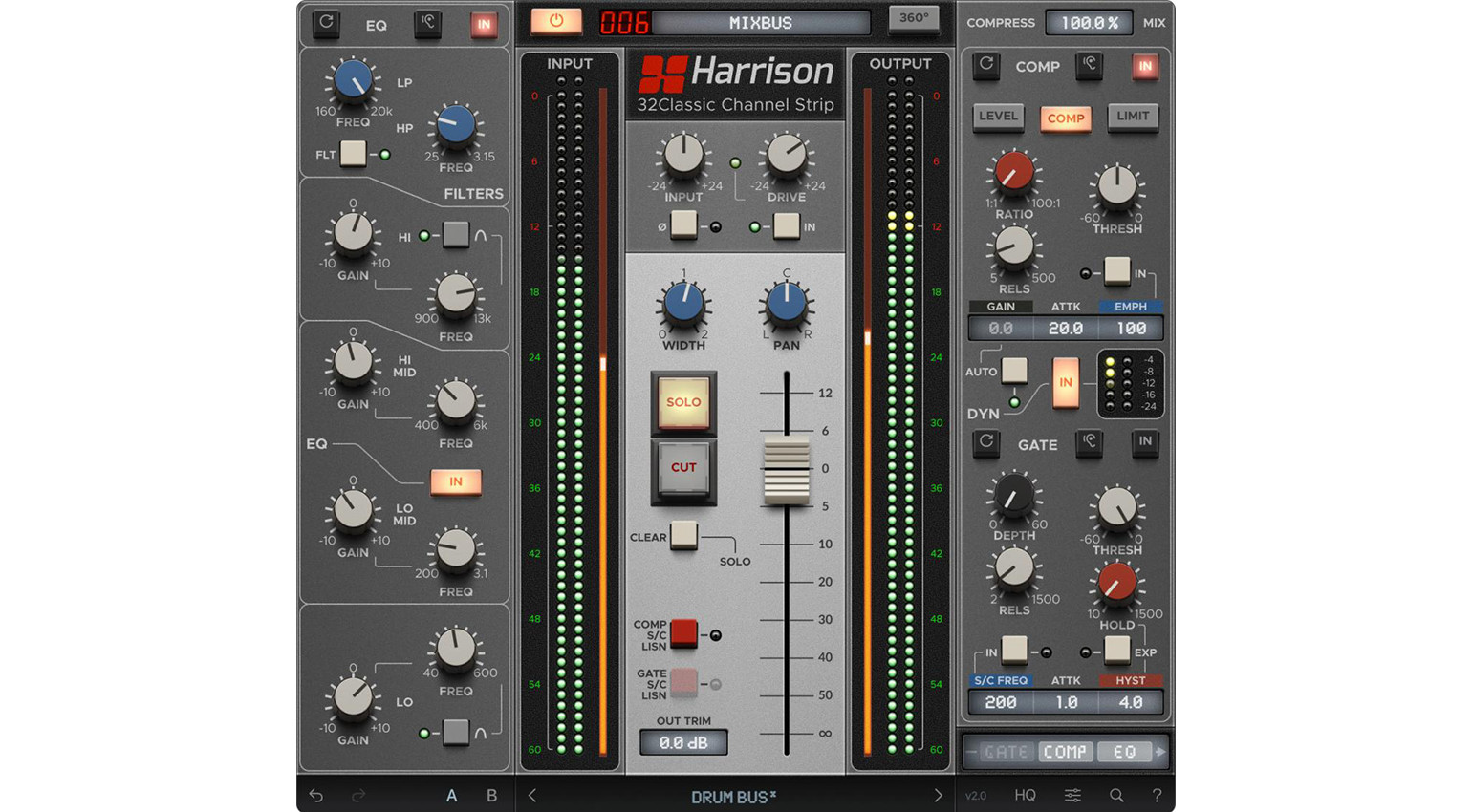Click the compressor THRESH knob
1472x812 pixels.
1116,187
